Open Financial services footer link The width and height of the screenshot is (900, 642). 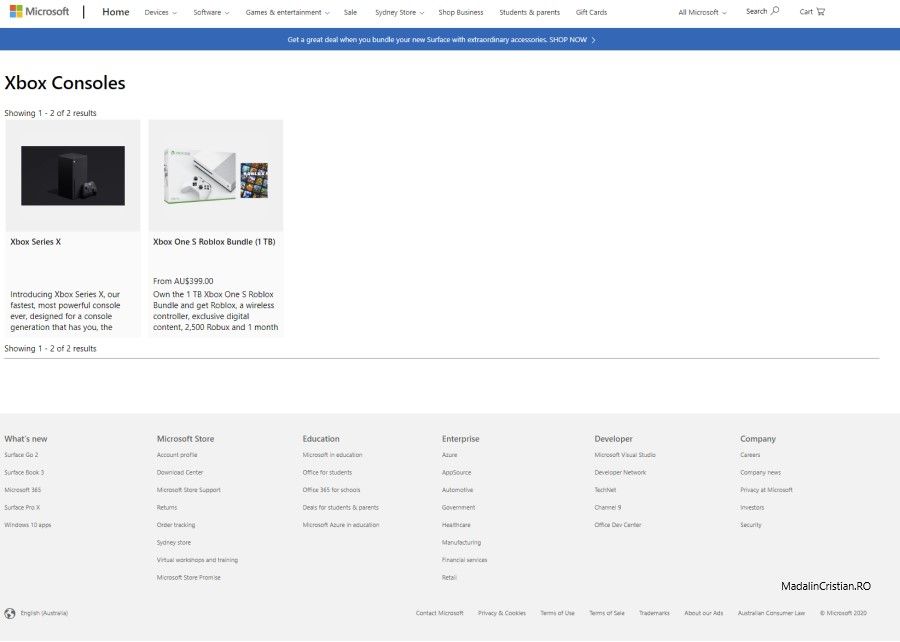[464, 560]
